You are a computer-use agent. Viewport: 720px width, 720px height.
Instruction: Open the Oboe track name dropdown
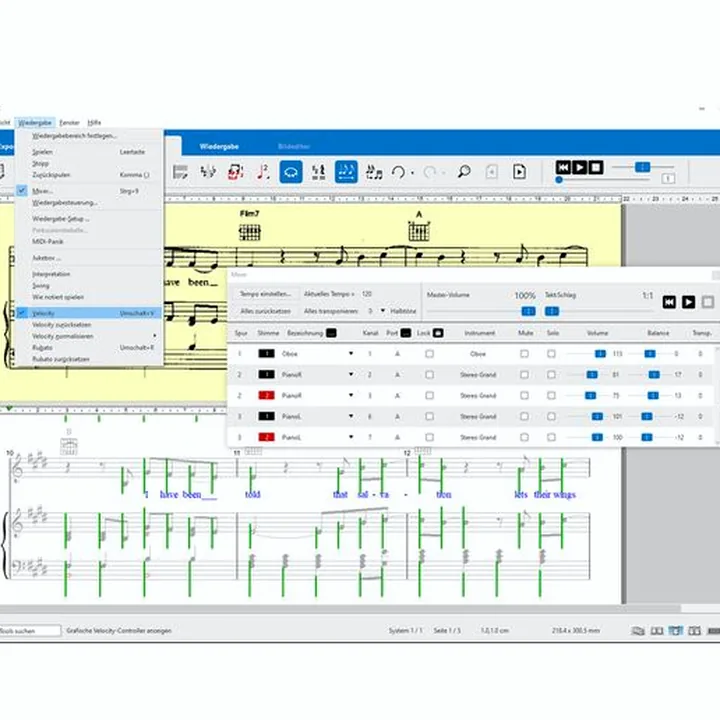[351, 354]
